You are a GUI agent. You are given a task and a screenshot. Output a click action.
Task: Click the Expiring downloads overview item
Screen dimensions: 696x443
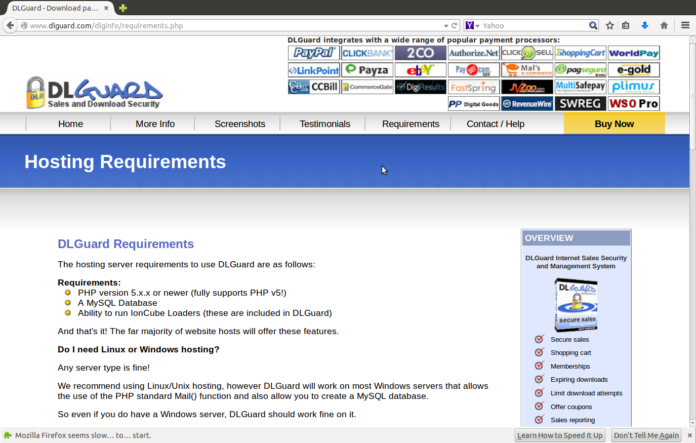571,380
